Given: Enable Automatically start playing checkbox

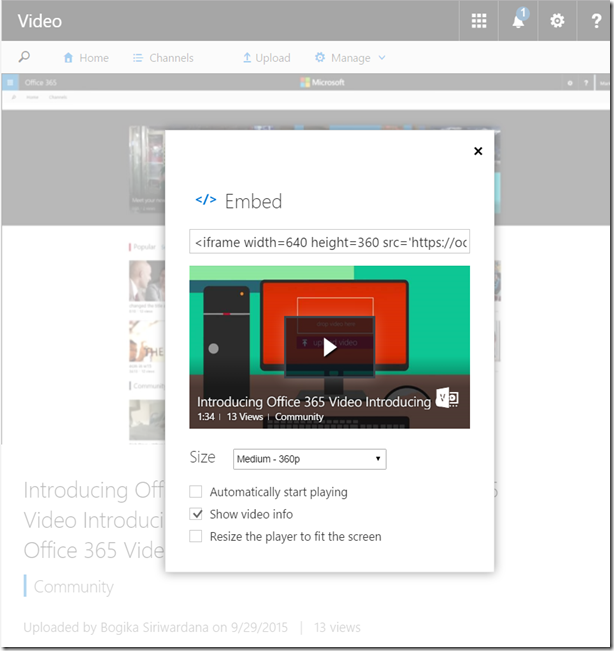Looking at the screenshot, I should [x=196, y=492].
